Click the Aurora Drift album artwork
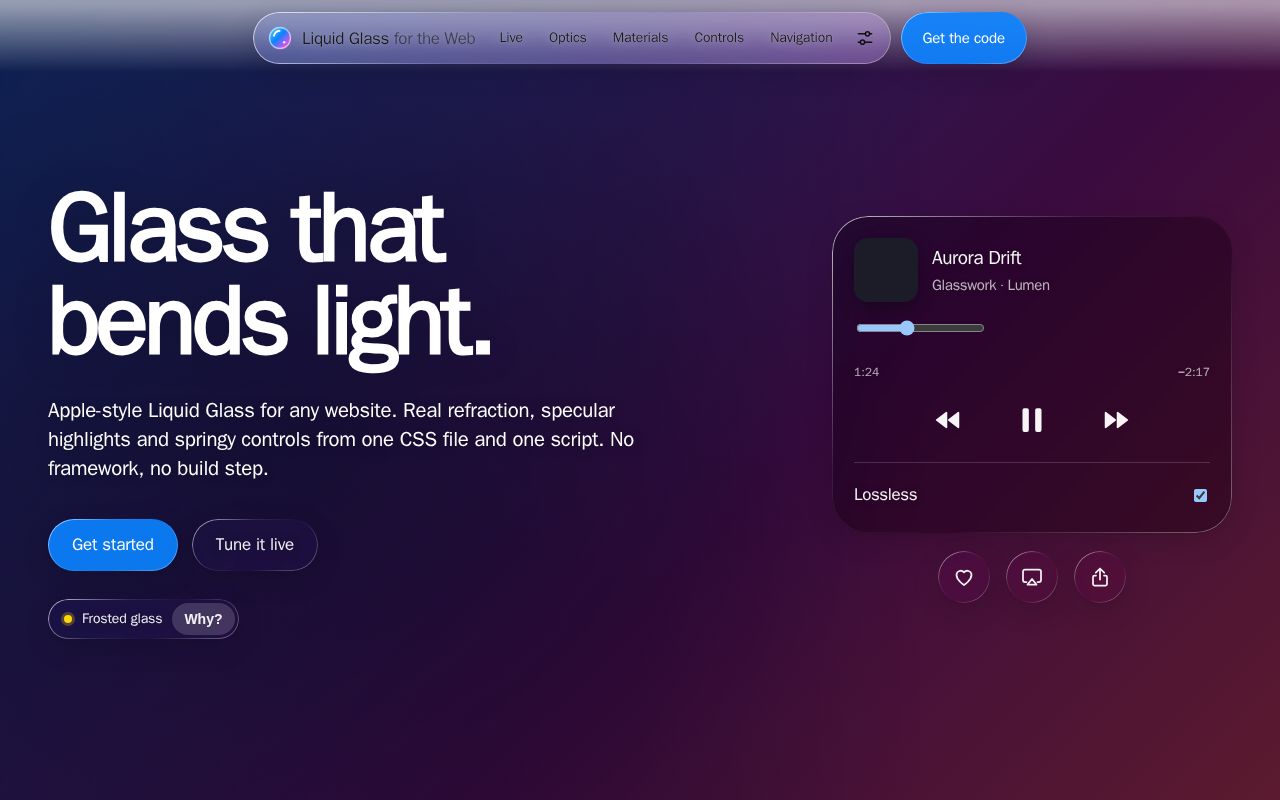The height and width of the screenshot is (800, 1280). [x=886, y=270]
